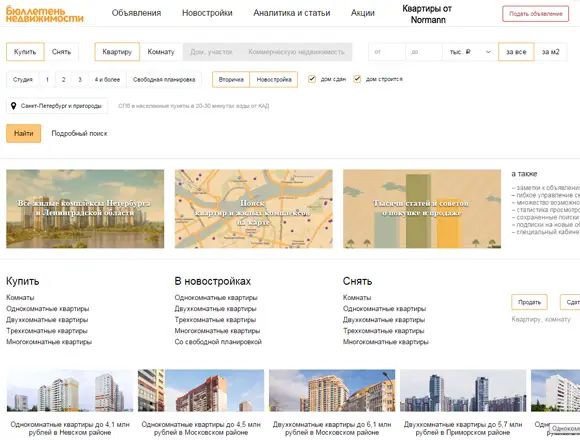The height and width of the screenshot is (440, 580).
Task: Select Свободная планировка filter
Action: (164, 79)
